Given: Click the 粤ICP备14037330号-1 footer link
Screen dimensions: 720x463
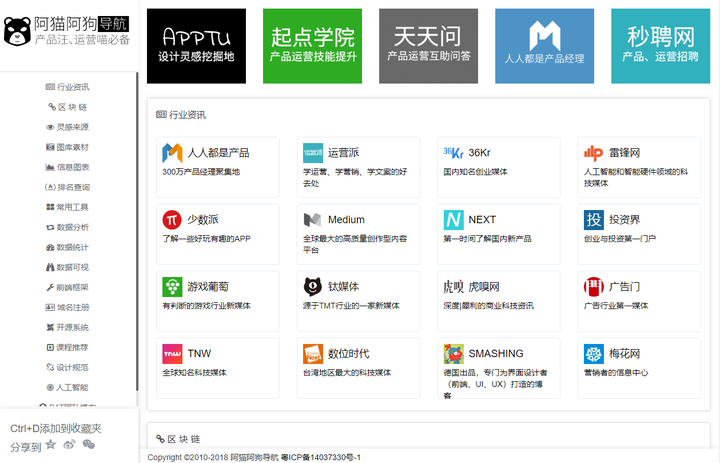Looking at the screenshot, I should coord(321,457).
